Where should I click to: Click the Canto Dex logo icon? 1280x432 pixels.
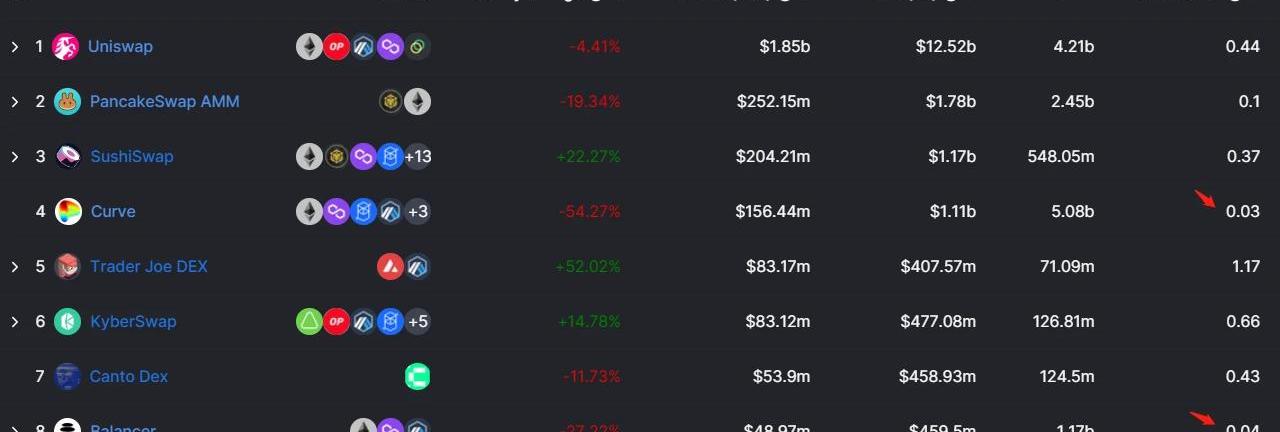pos(68,376)
